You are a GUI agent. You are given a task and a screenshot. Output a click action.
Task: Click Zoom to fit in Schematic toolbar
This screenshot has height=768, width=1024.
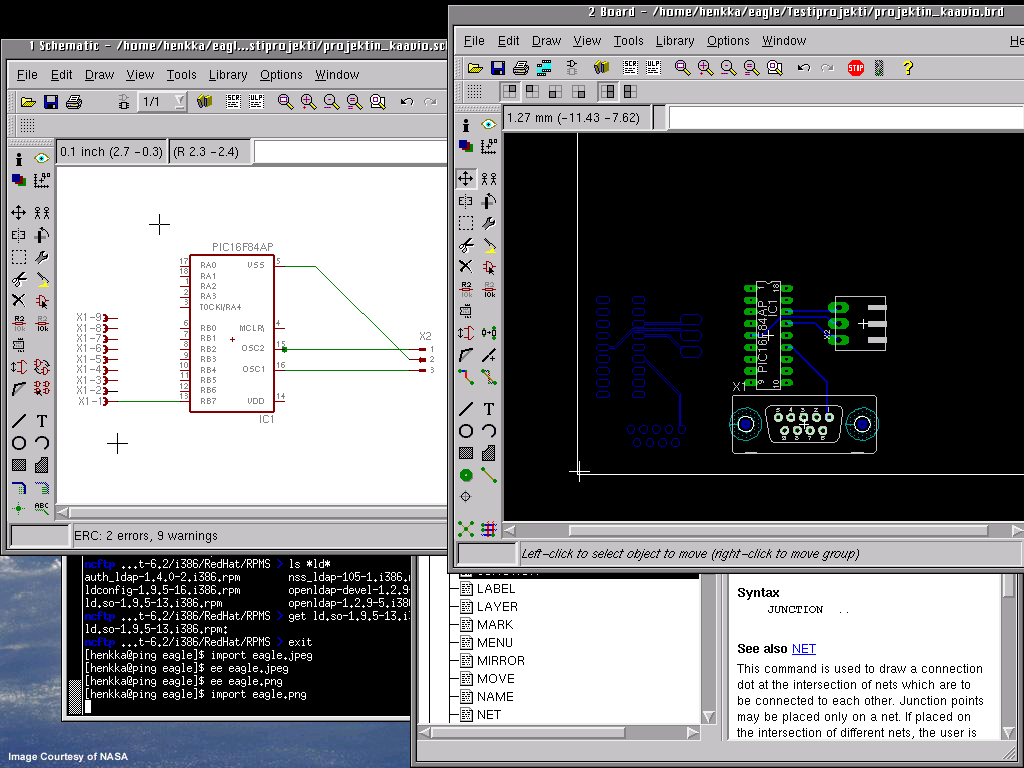pos(286,102)
